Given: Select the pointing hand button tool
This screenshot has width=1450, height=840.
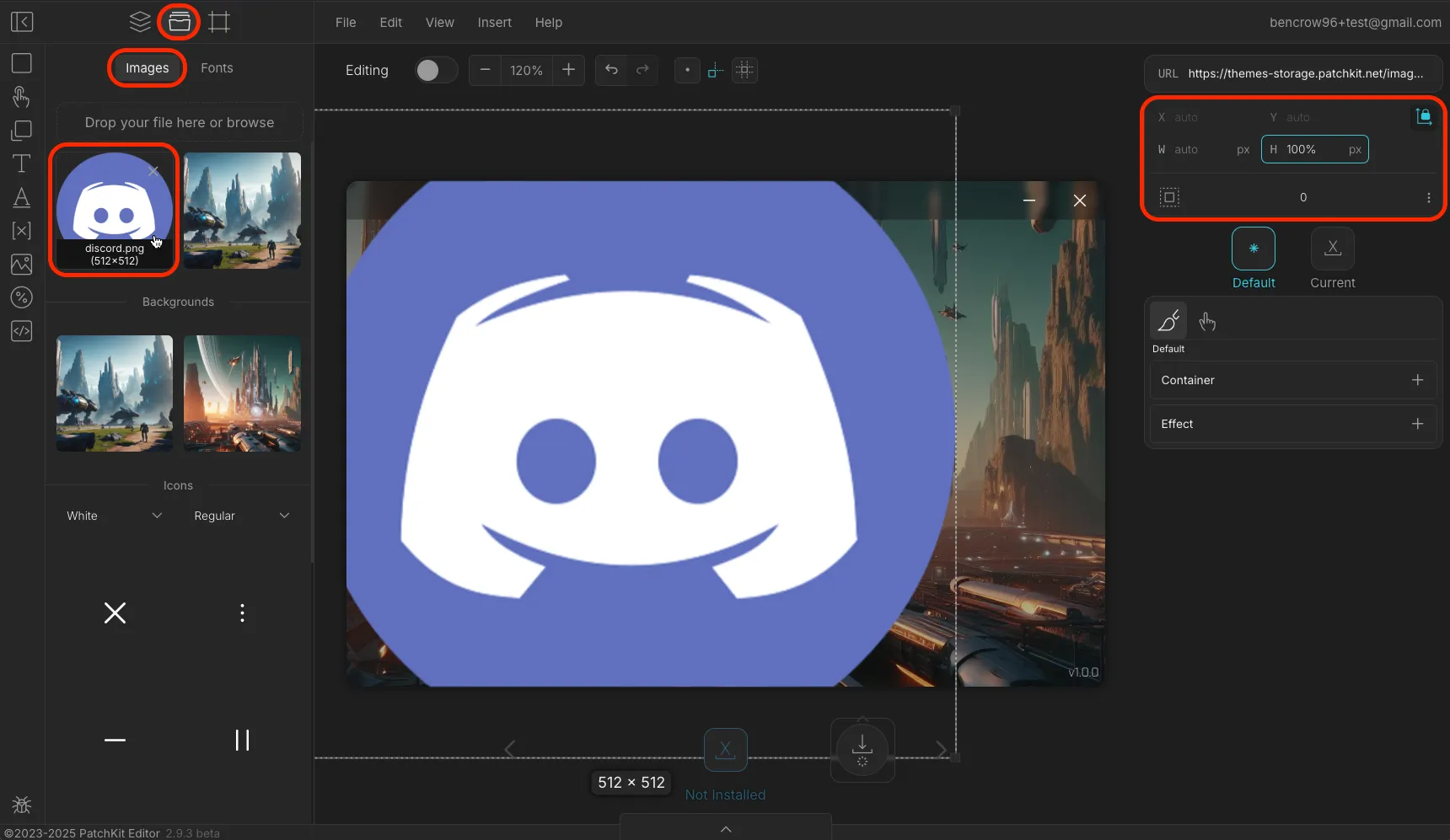Looking at the screenshot, I should pos(22,97).
